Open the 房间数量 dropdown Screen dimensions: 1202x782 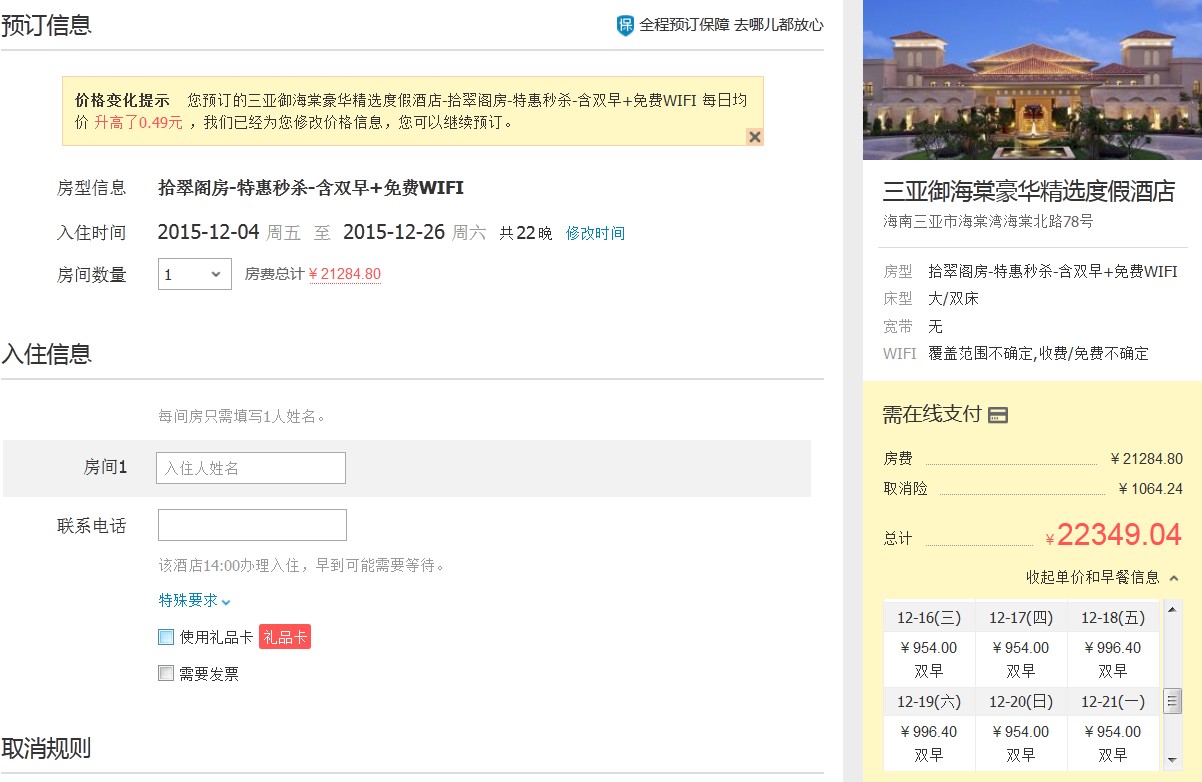click(195, 274)
